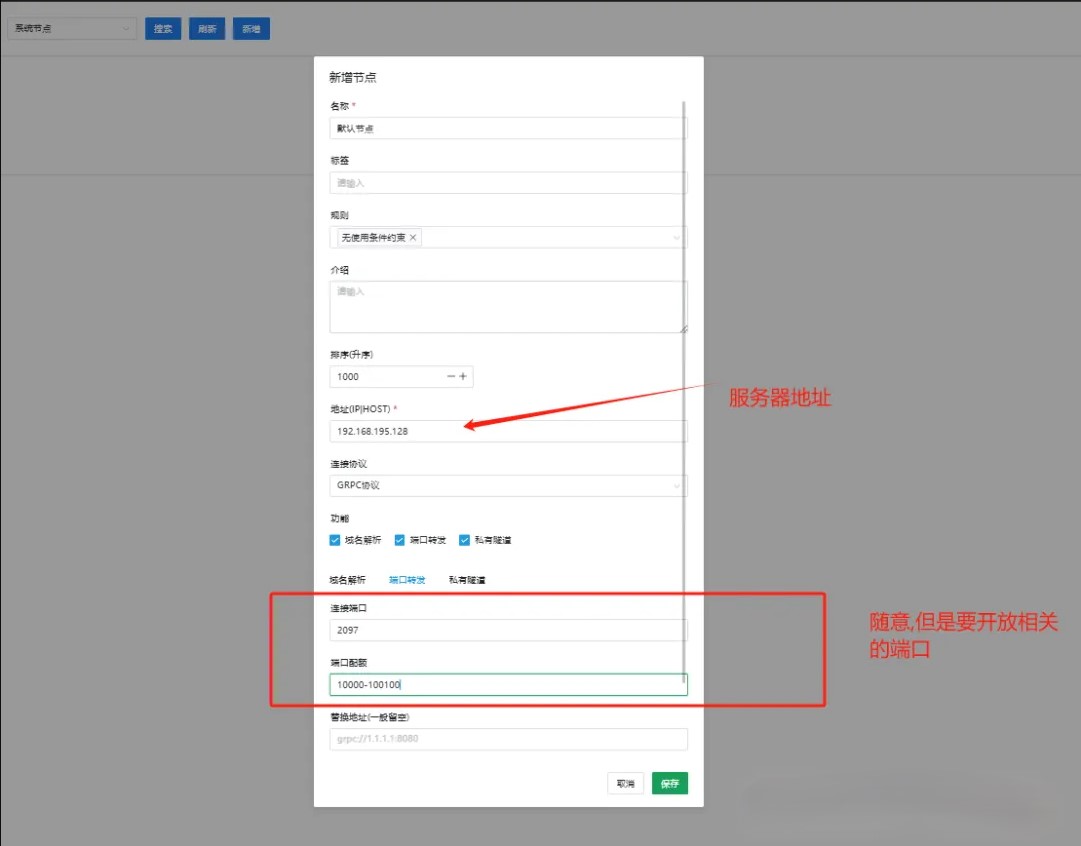Increase the sort order with plus icon
Viewport: 1081px width, 846px height.
[463, 377]
